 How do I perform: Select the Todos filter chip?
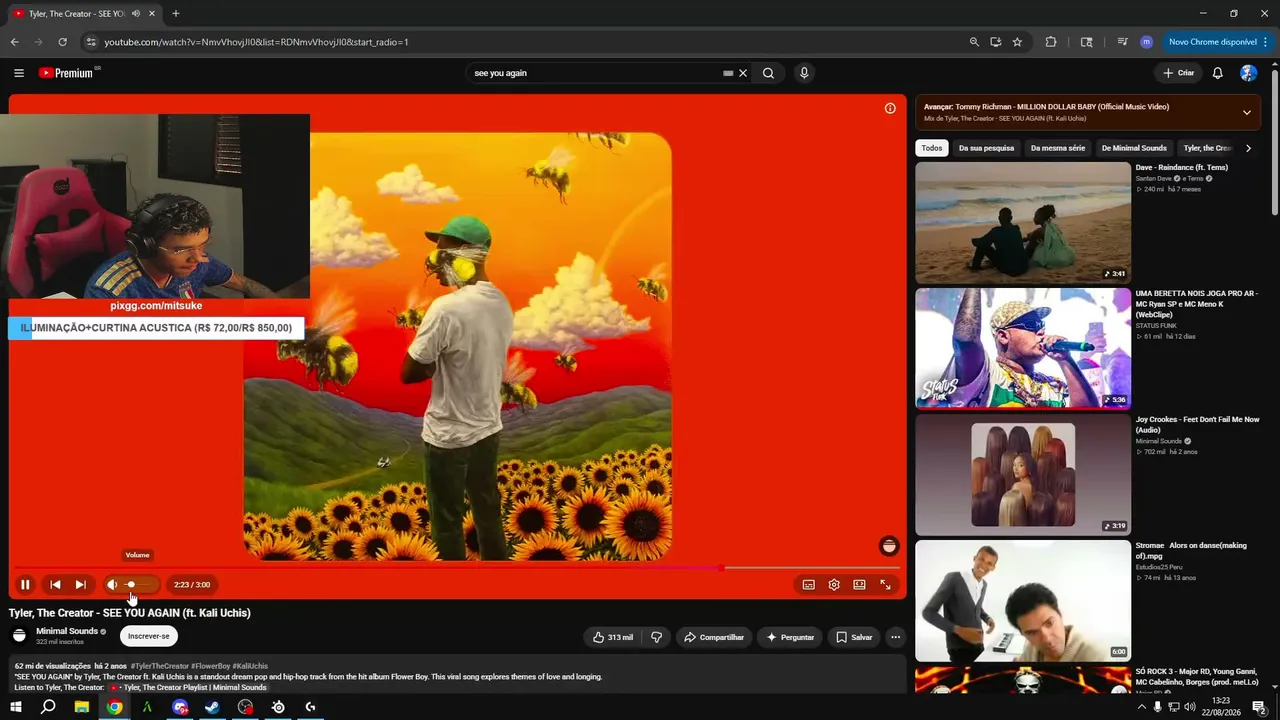tap(932, 148)
